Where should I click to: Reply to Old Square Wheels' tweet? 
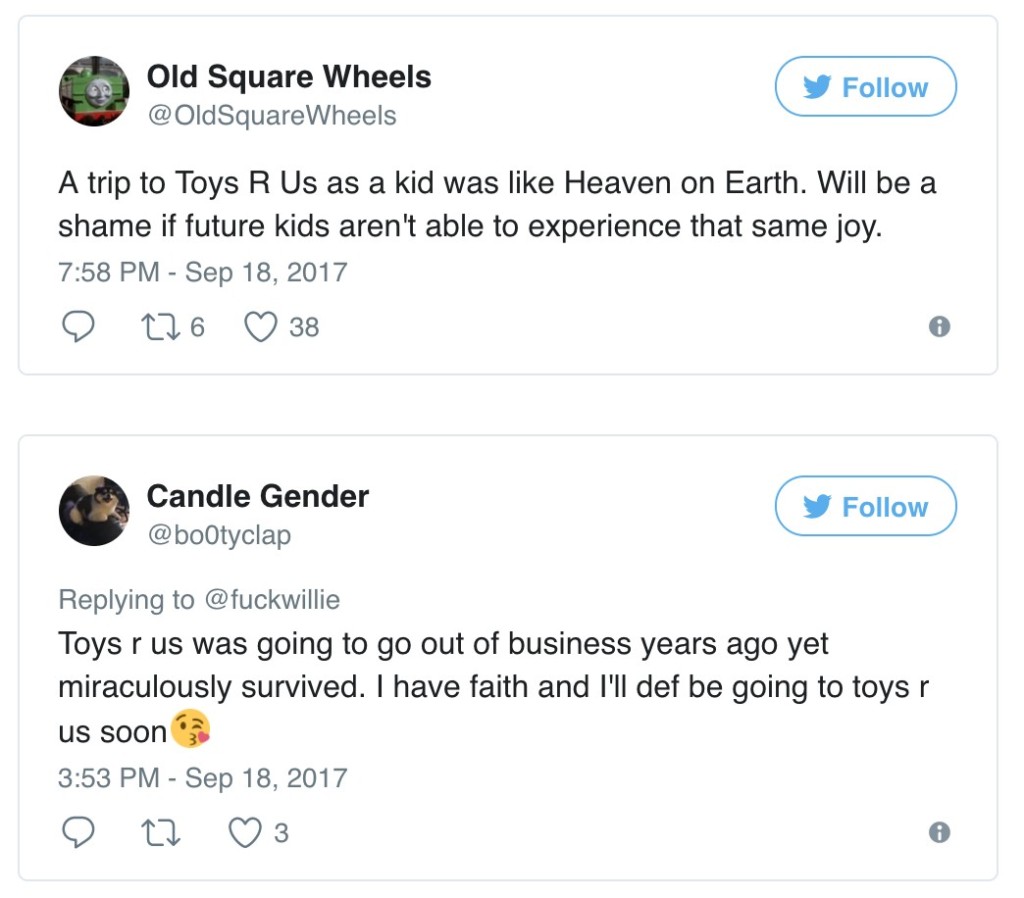coord(79,327)
